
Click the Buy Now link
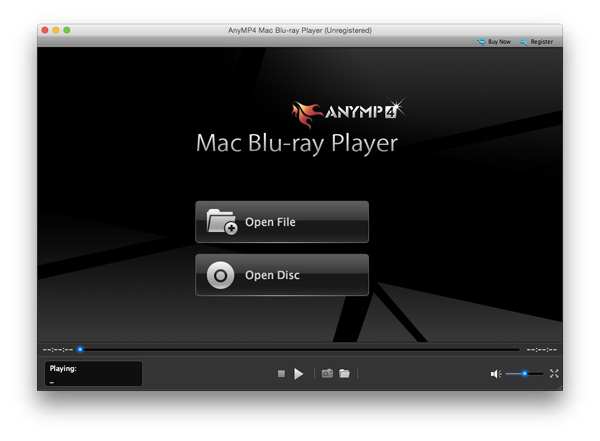498,42
